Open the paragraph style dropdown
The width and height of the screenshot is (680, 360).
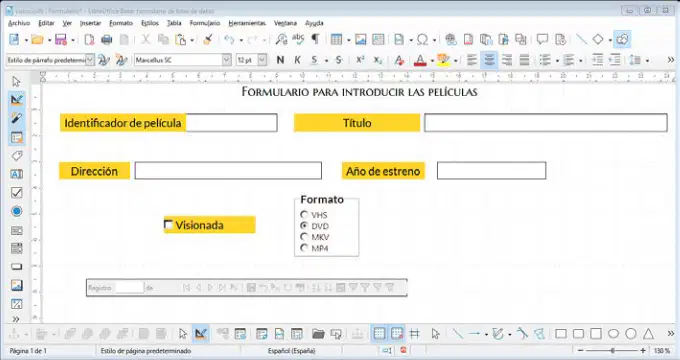[x=89, y=60]
